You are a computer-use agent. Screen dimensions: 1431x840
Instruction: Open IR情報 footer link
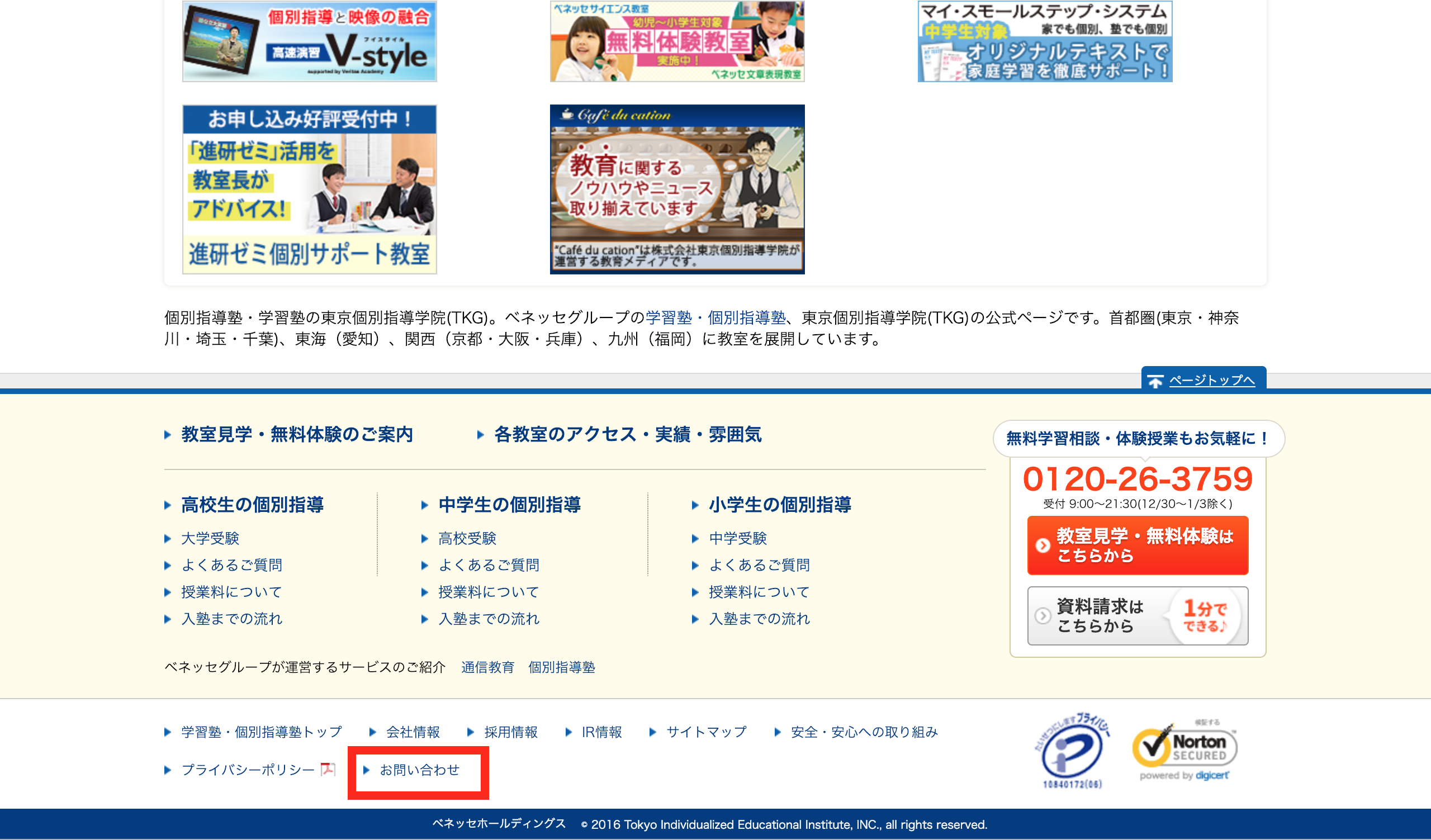click(602, 732)
